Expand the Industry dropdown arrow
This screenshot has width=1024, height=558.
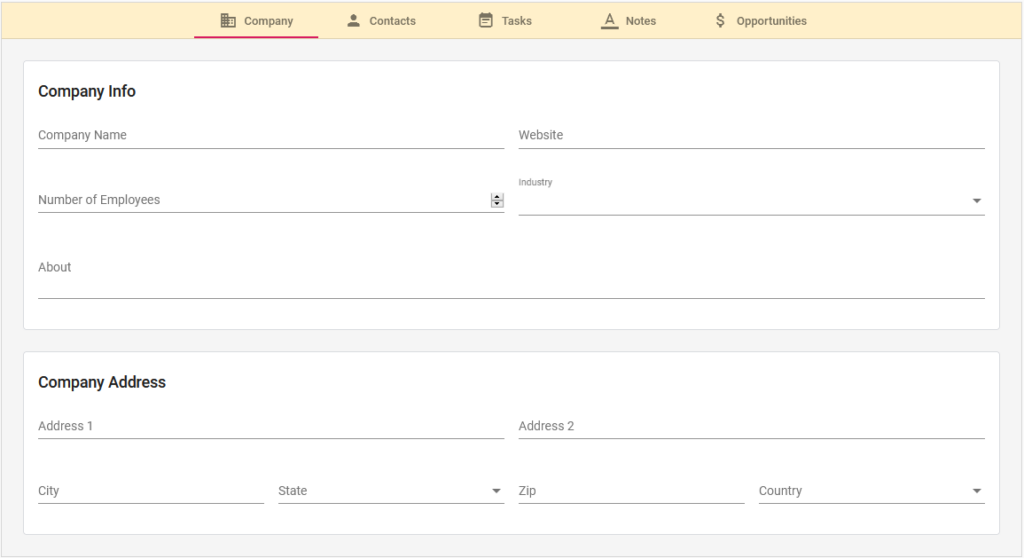[976, 201]
